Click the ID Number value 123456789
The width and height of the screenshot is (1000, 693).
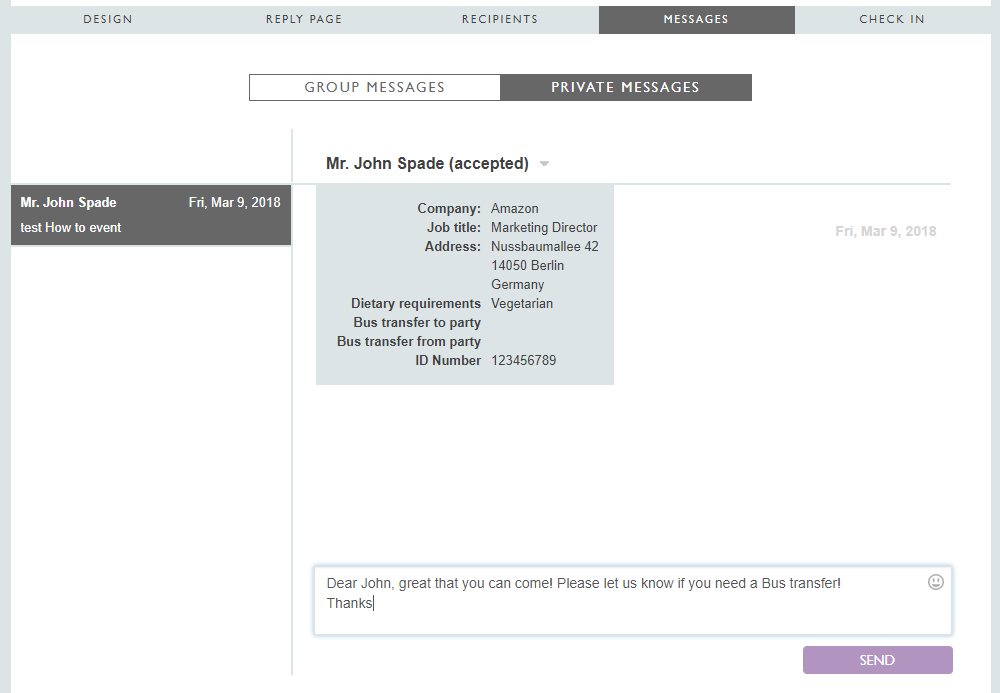pyautogui.click(x=523, y=361)
